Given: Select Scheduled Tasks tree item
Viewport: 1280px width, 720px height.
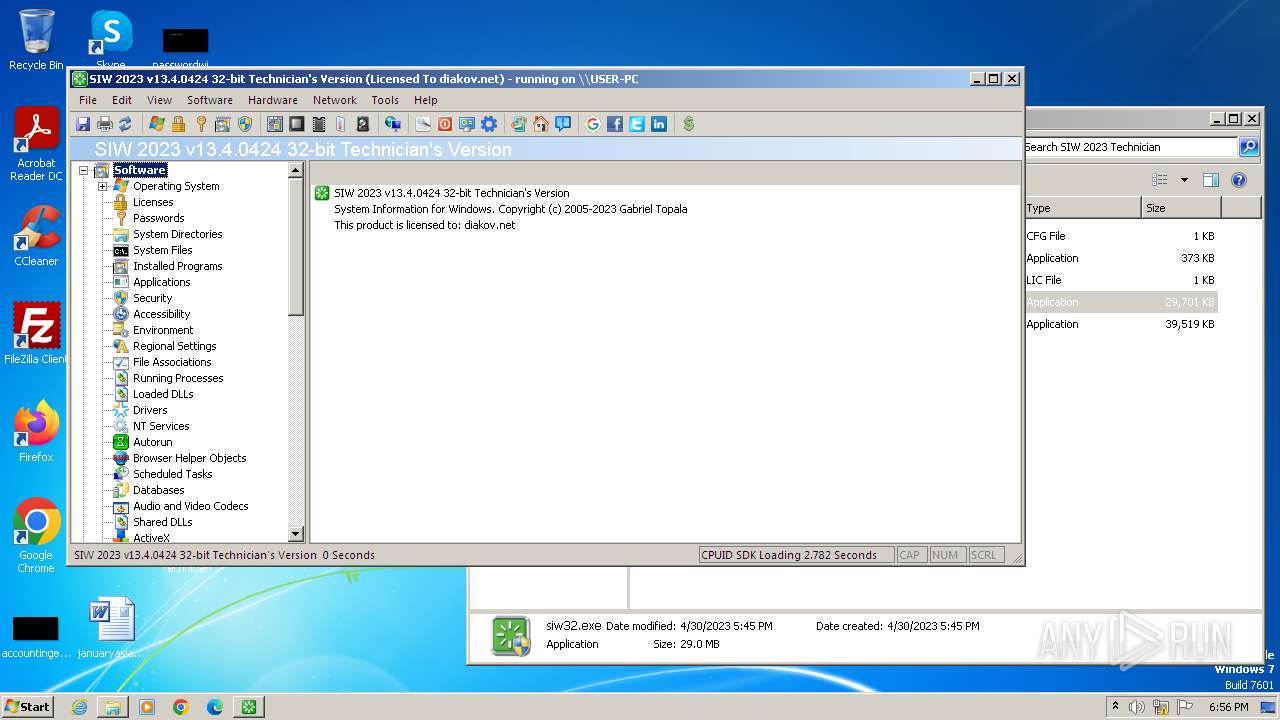Looking at the screenshot, I should pos(173,474).
